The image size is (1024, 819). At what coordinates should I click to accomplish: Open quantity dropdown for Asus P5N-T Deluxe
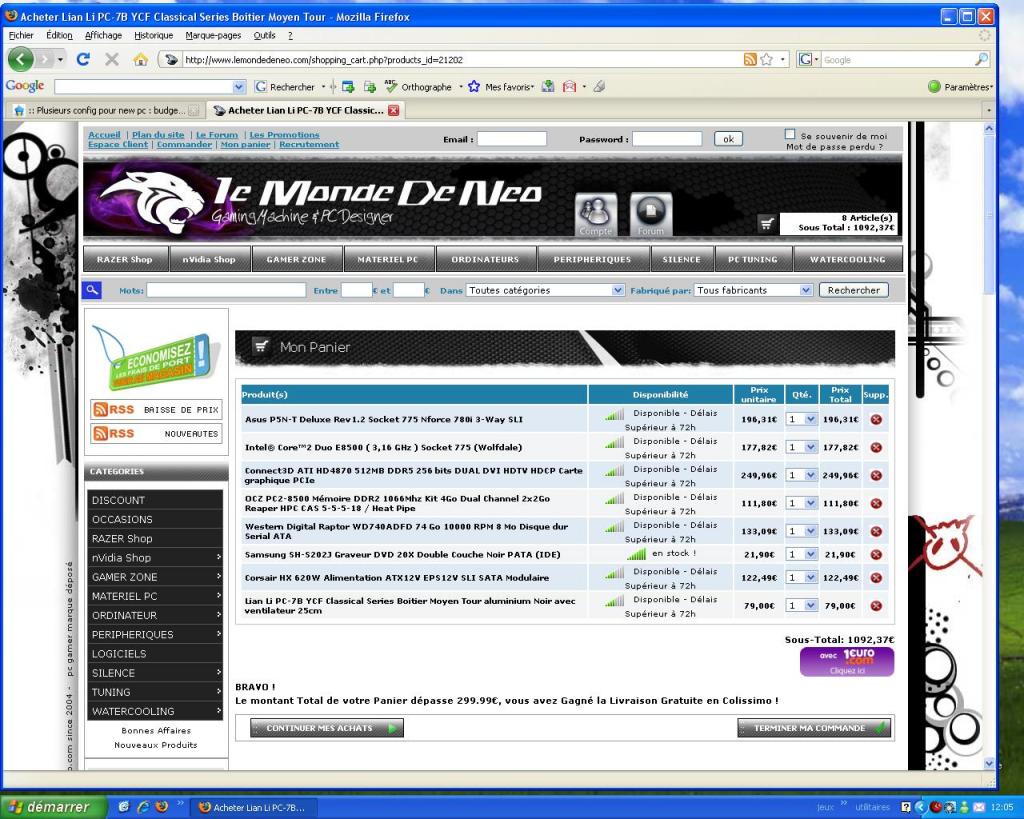802,419
